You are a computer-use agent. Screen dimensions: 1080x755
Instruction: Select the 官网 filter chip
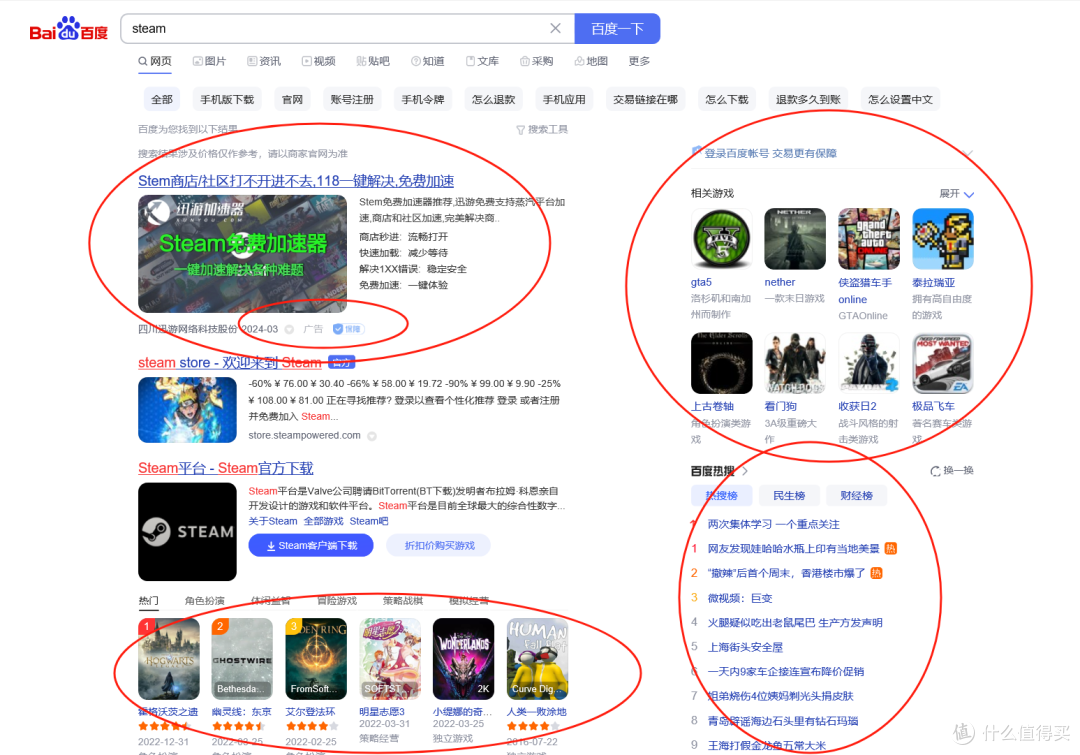click(292, 99)
